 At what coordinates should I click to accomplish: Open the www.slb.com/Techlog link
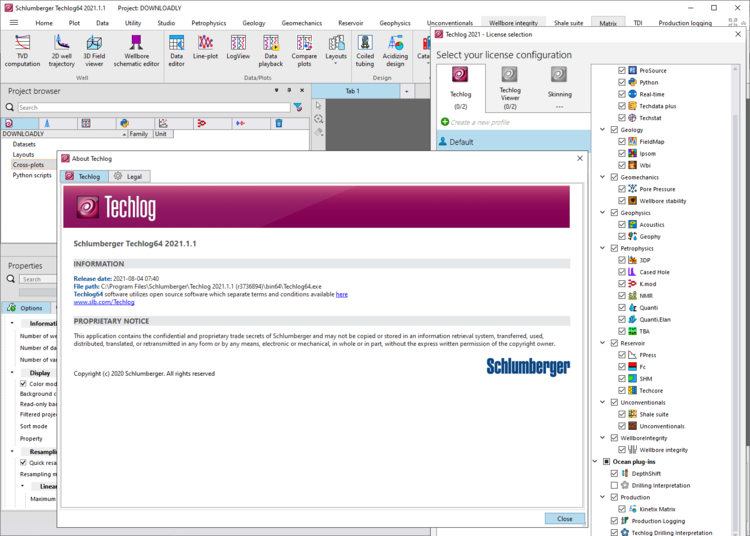point(104,302)
